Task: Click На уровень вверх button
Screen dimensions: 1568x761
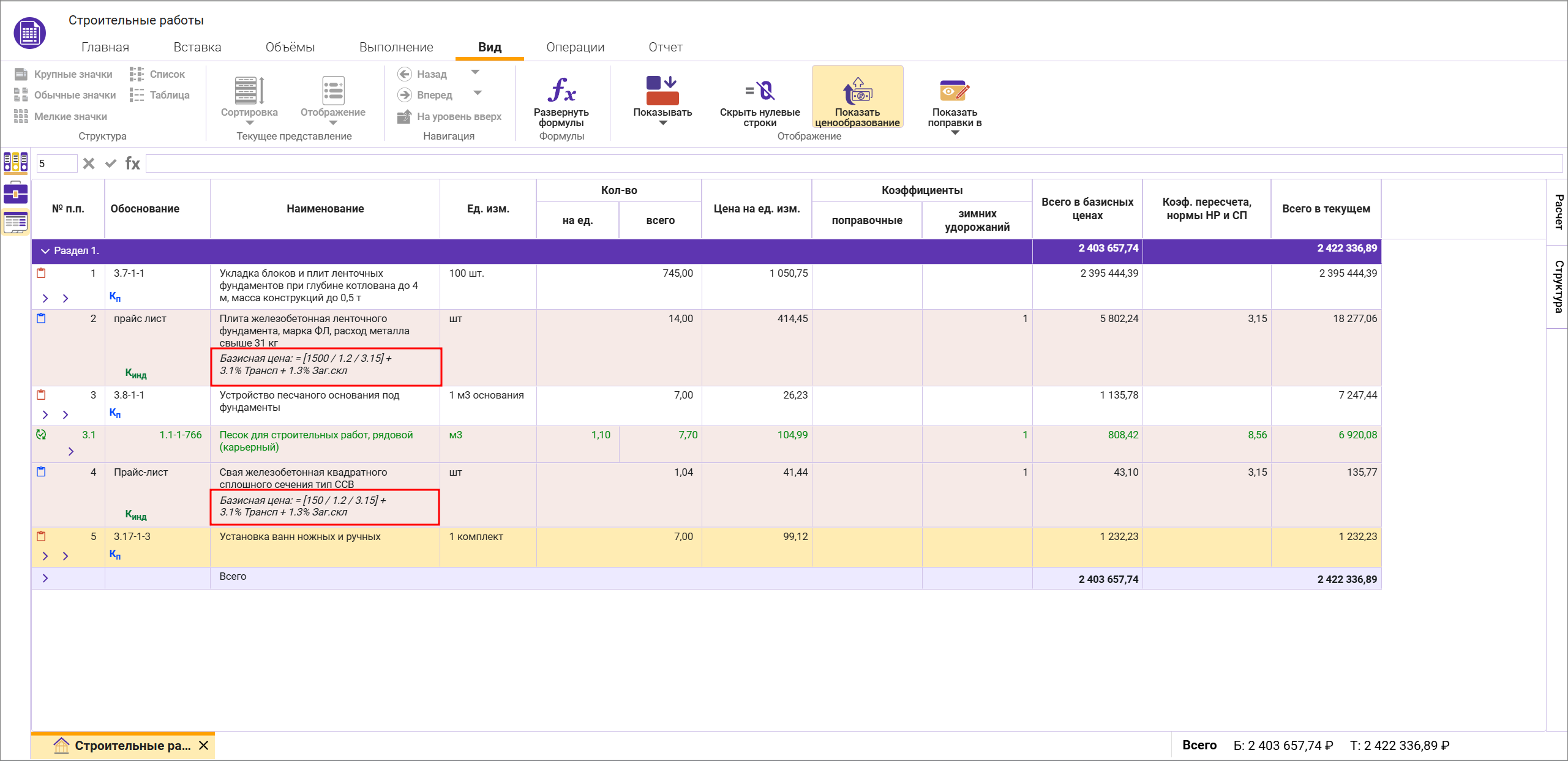Action: pos(449,116)
